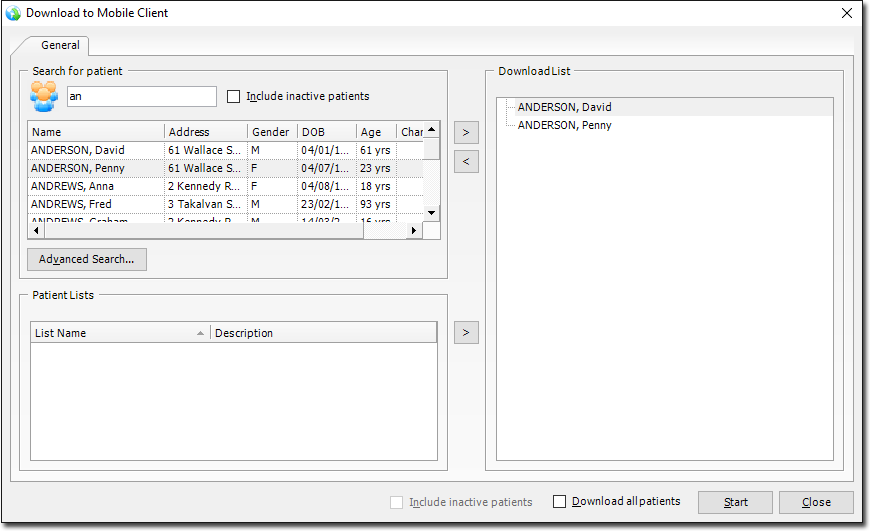Screen dimensions: 870x531
Task: Click the globe icon in the title bar
Action: tap(13, 13)
